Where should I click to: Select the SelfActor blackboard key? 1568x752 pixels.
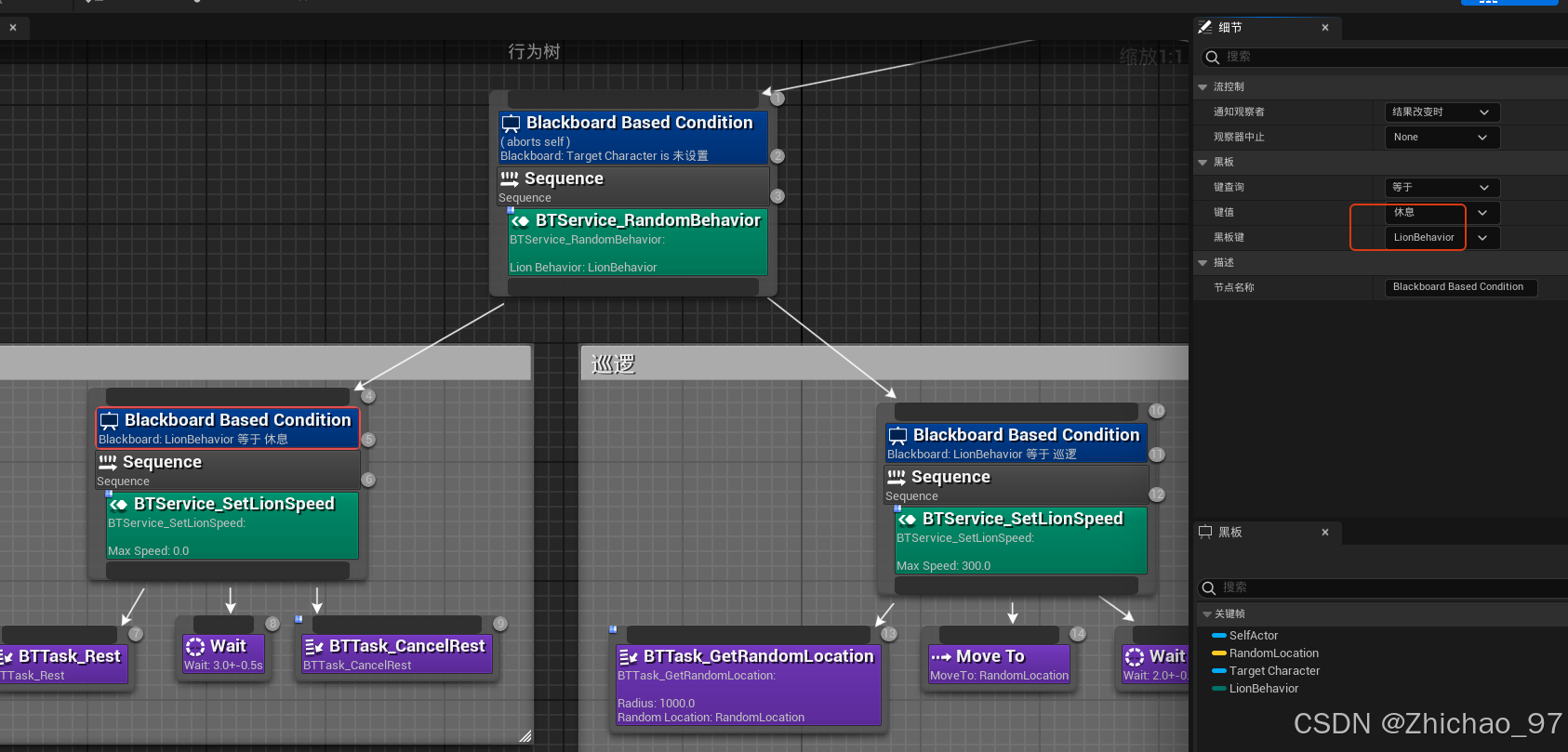click(x=1254, y=636)
